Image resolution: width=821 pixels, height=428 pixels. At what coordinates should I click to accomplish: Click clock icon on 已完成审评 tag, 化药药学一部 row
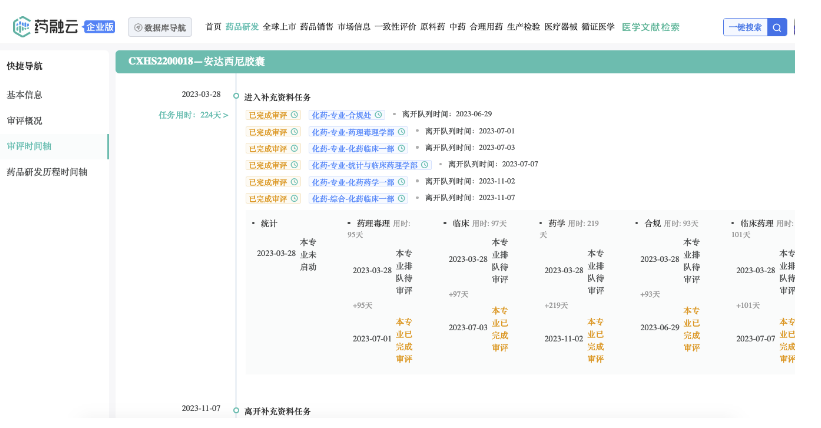tap(294, 182)
